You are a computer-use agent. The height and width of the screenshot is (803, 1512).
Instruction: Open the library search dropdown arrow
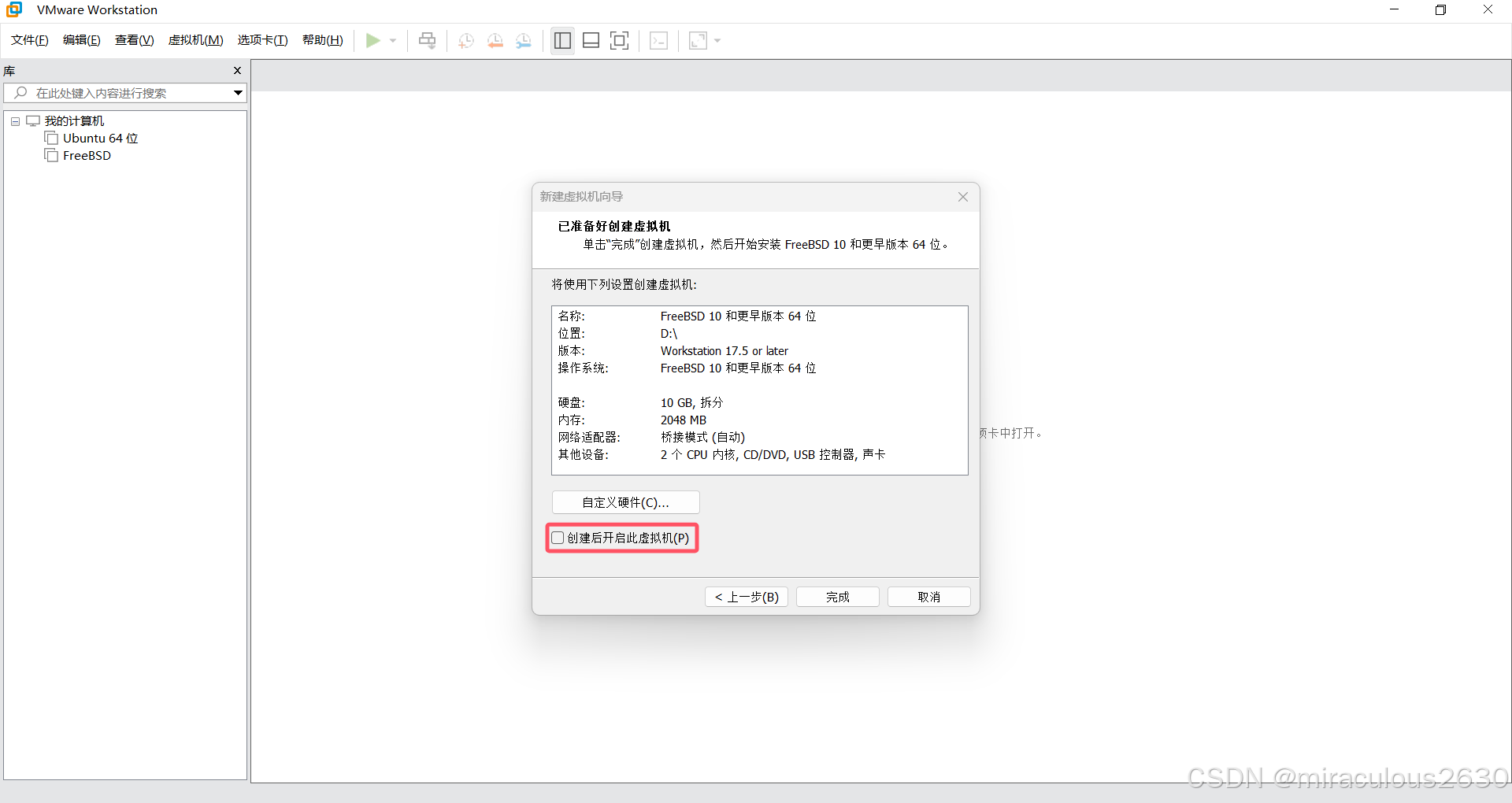tap(238, 93)
